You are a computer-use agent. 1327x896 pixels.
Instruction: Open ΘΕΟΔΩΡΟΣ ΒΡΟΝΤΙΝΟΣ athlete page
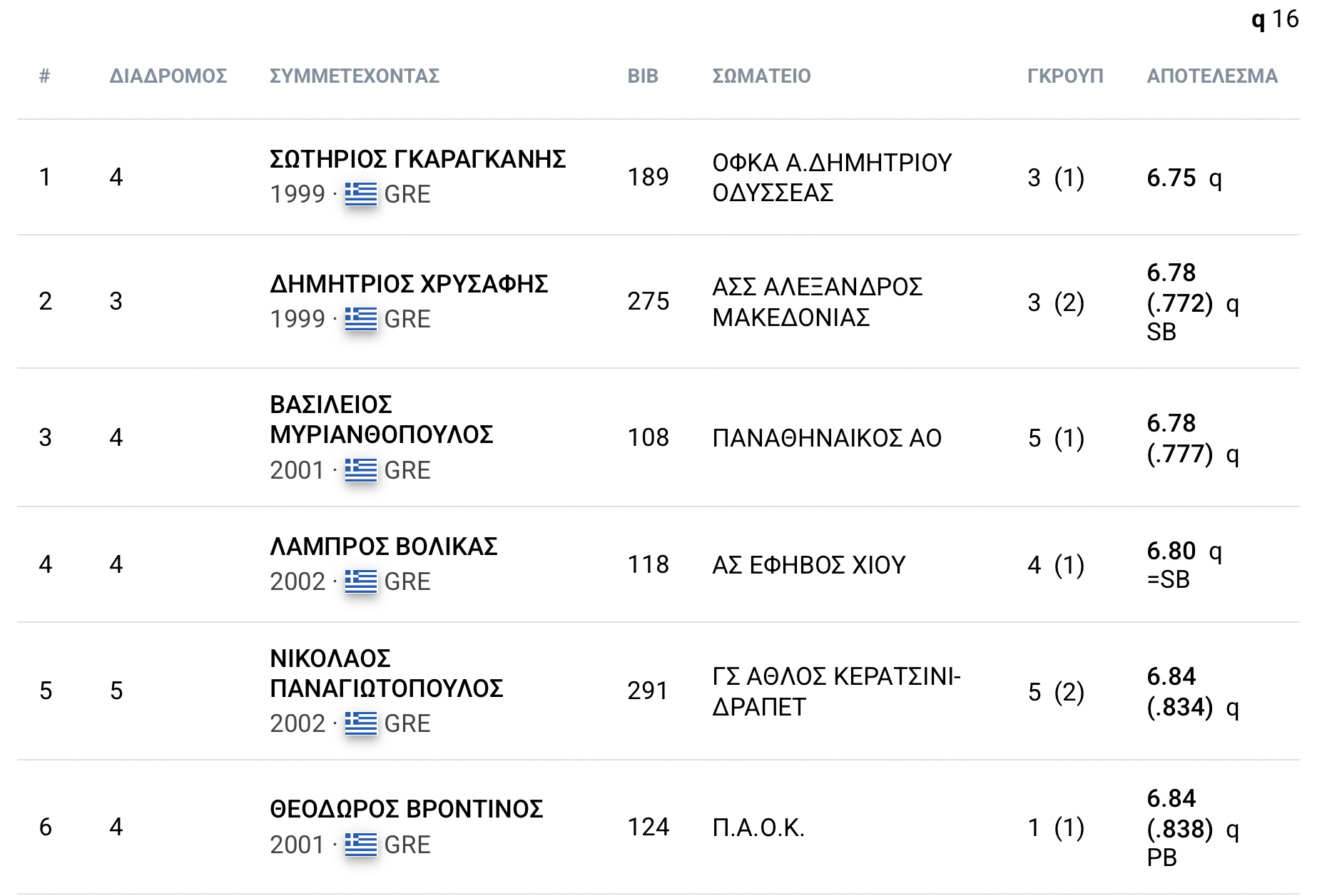[407, 809]
